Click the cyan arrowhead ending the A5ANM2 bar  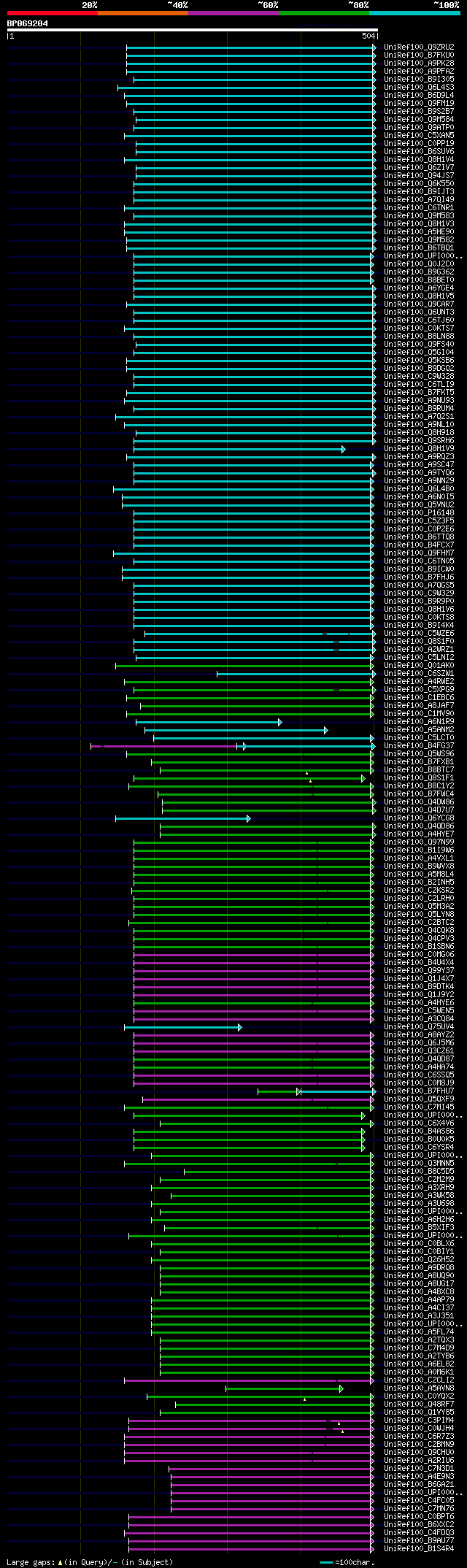[x=325, y=730]
